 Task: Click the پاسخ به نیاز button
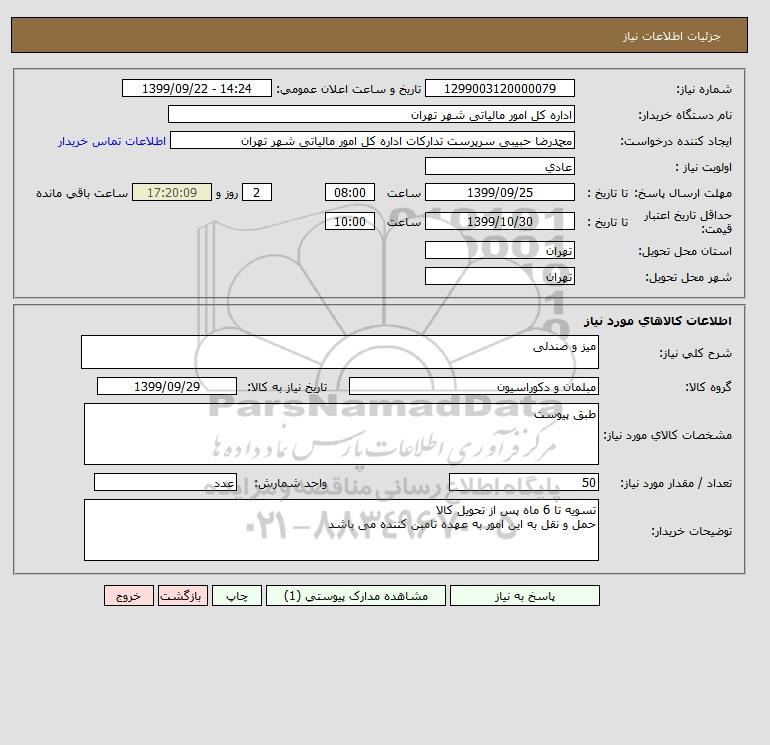coord(524,596)
